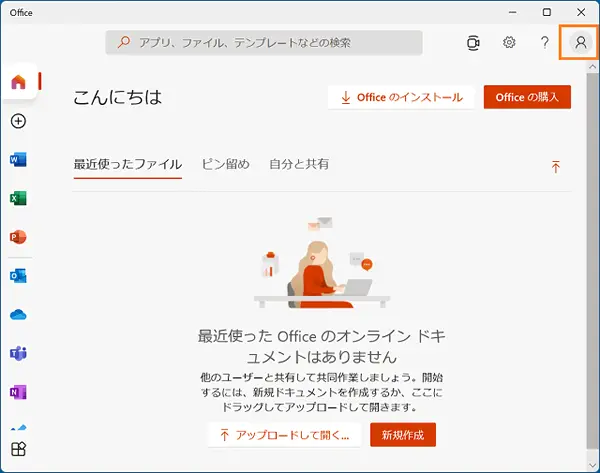Click the account profile icon

coord(580,42)
